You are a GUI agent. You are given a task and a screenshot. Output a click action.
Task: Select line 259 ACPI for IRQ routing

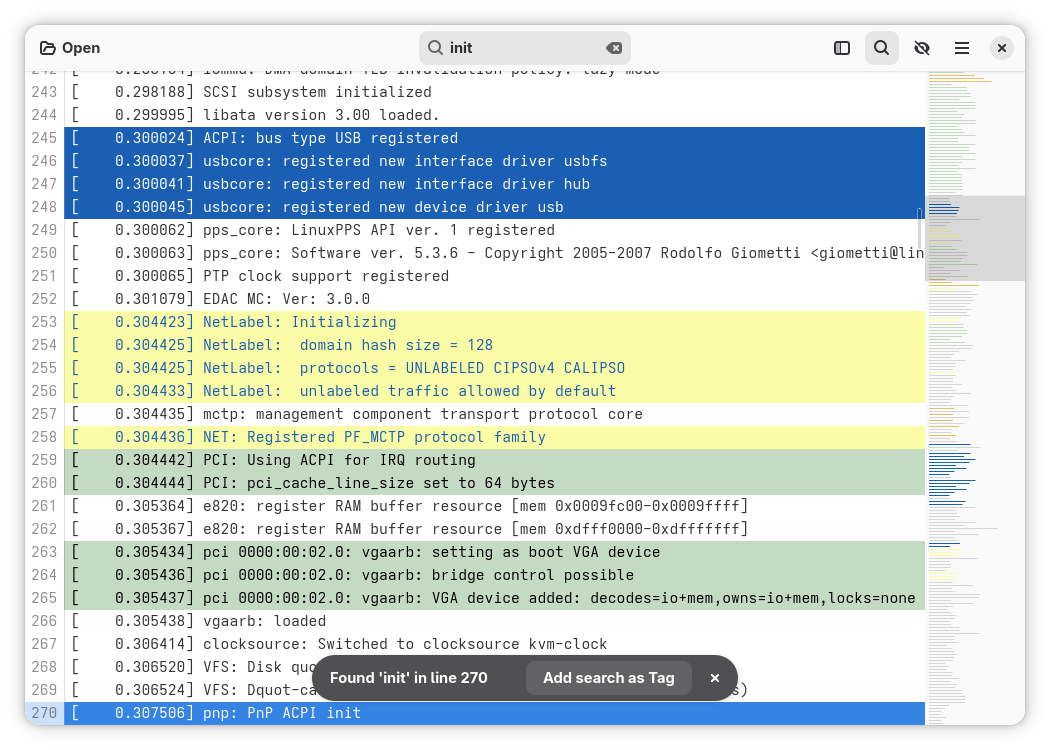point(494,460)
